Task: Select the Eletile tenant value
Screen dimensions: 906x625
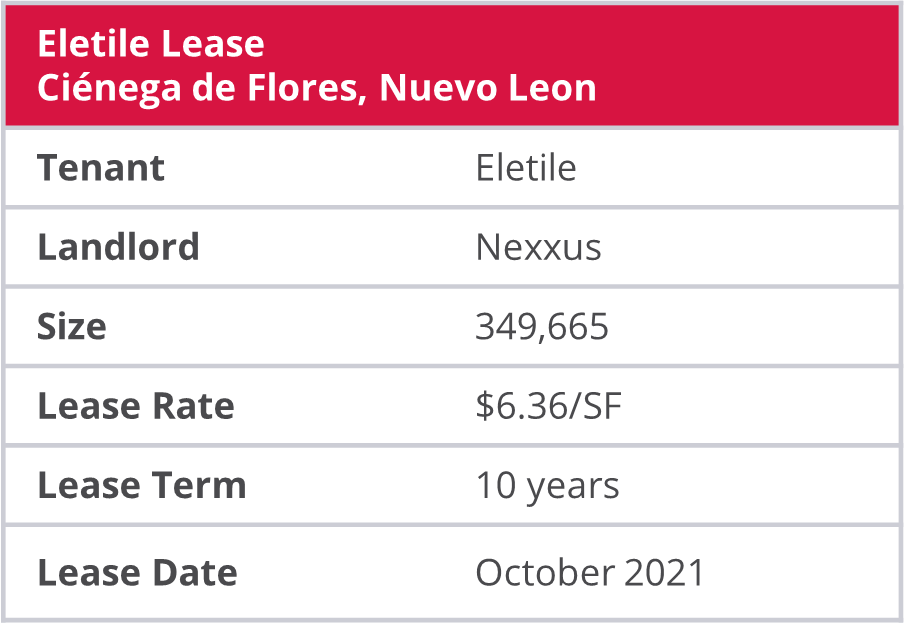Action: click(526, 168)
